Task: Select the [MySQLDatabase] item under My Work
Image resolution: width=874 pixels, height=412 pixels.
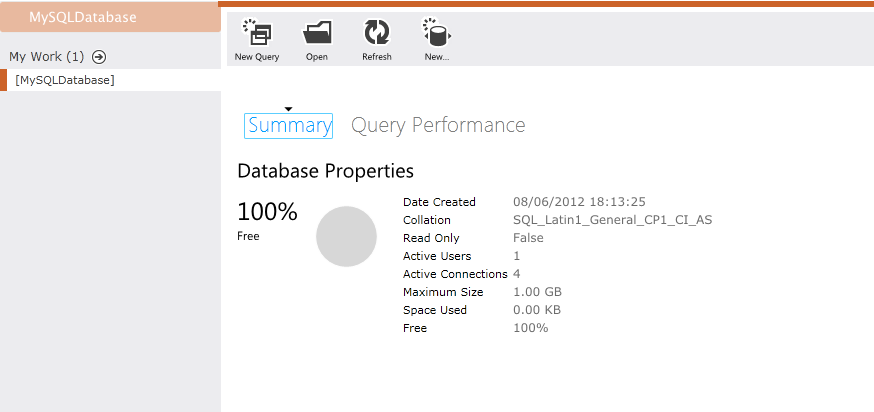Action: click(x=65, y=80)
